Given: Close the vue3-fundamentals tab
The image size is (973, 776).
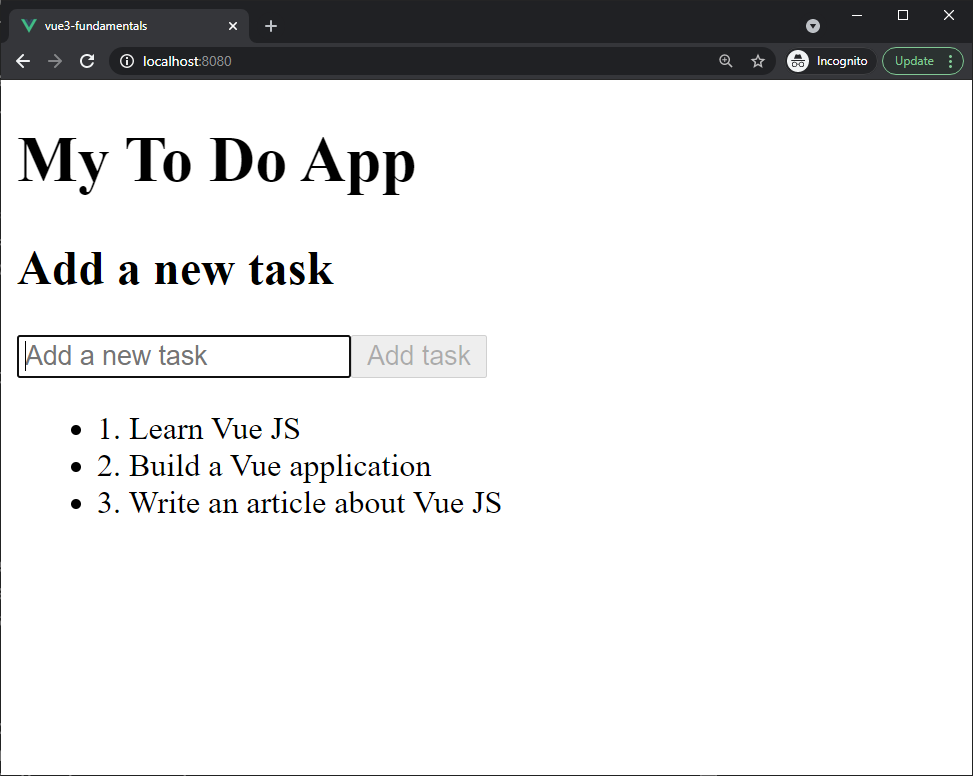Looking at the screenshot, I should pos(233,26).
